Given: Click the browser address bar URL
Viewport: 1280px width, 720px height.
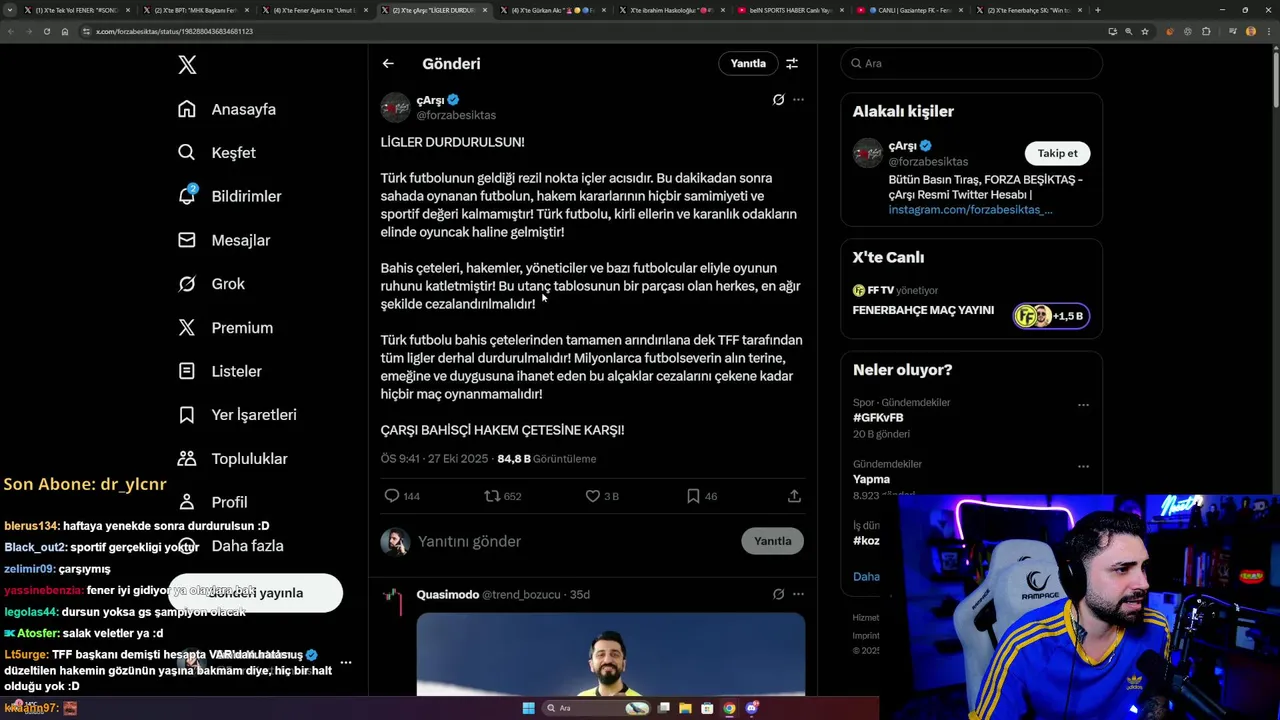Looking at the screenshot, I should [174, 31].
